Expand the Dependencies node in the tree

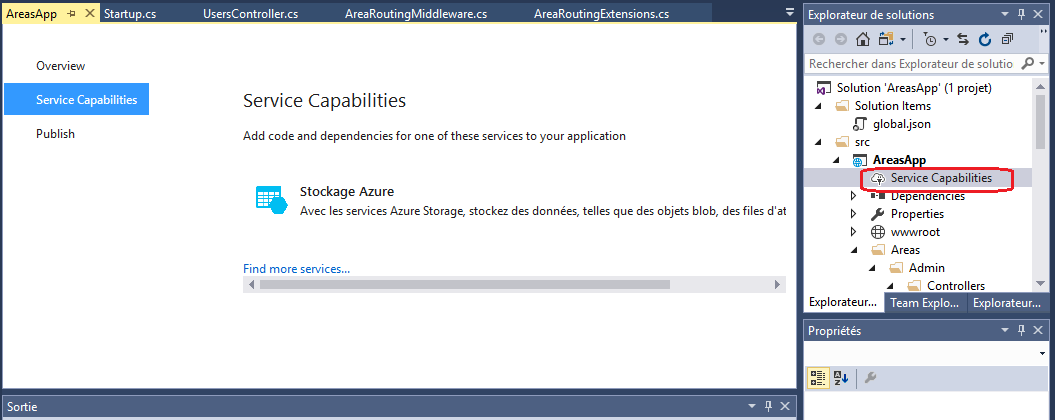click(x=853, y=196)
